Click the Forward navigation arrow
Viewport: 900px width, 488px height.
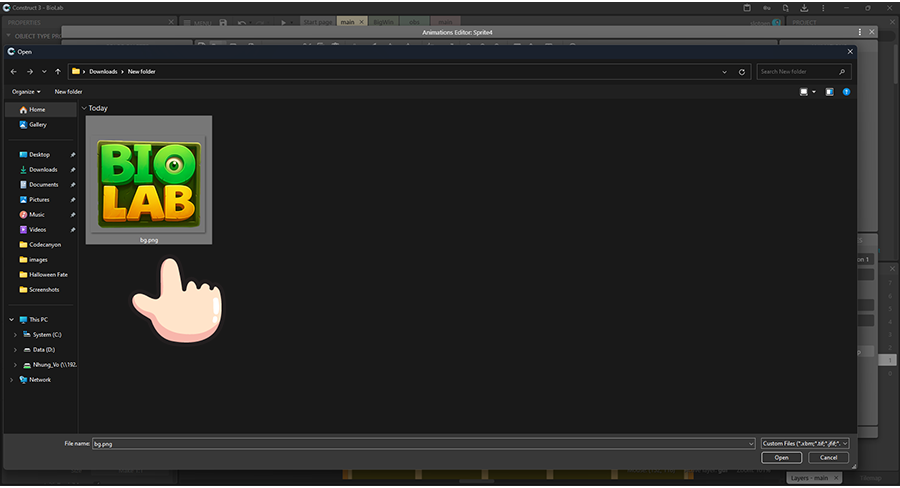(29, 72)
